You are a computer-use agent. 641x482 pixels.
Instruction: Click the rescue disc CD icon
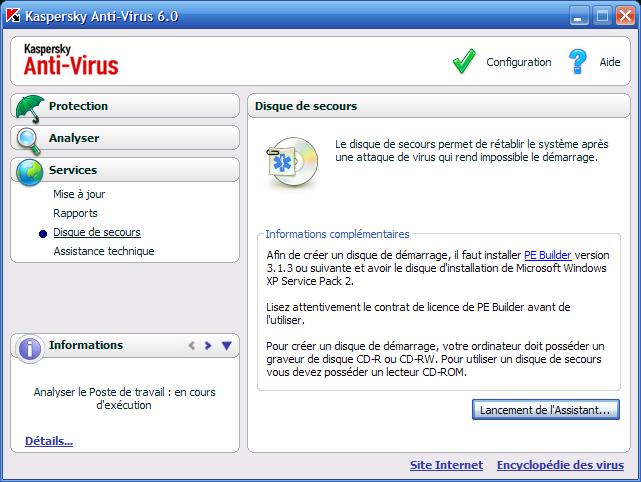(x=292, y=161)
